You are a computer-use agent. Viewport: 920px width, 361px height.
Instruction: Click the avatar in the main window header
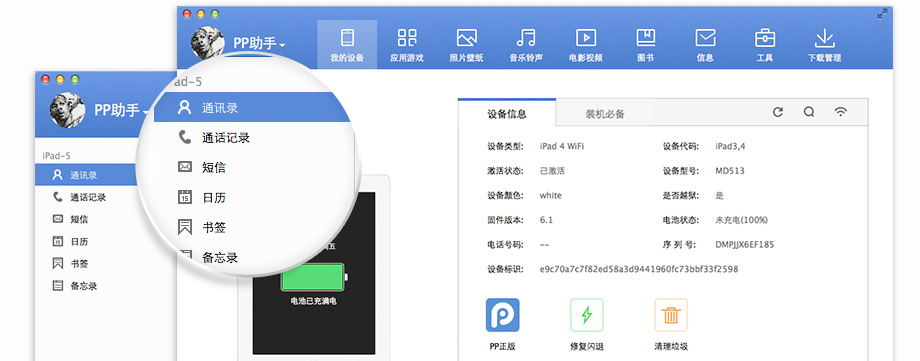(x=208, y=43)
